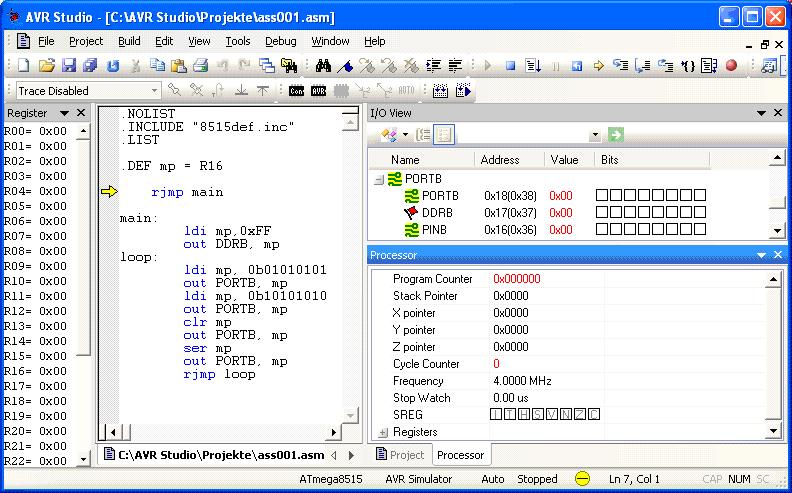Click the decrease indent icon
Viewport: 792px width, 493px height.
pos(455,65)
